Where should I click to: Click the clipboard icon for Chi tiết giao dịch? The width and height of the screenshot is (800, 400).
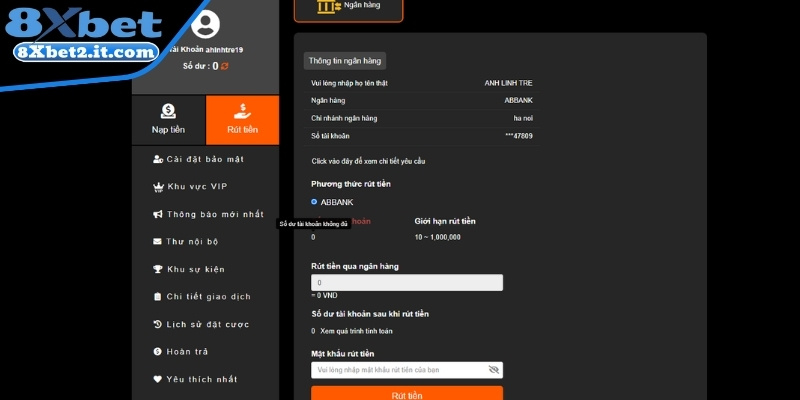point(157,296)
